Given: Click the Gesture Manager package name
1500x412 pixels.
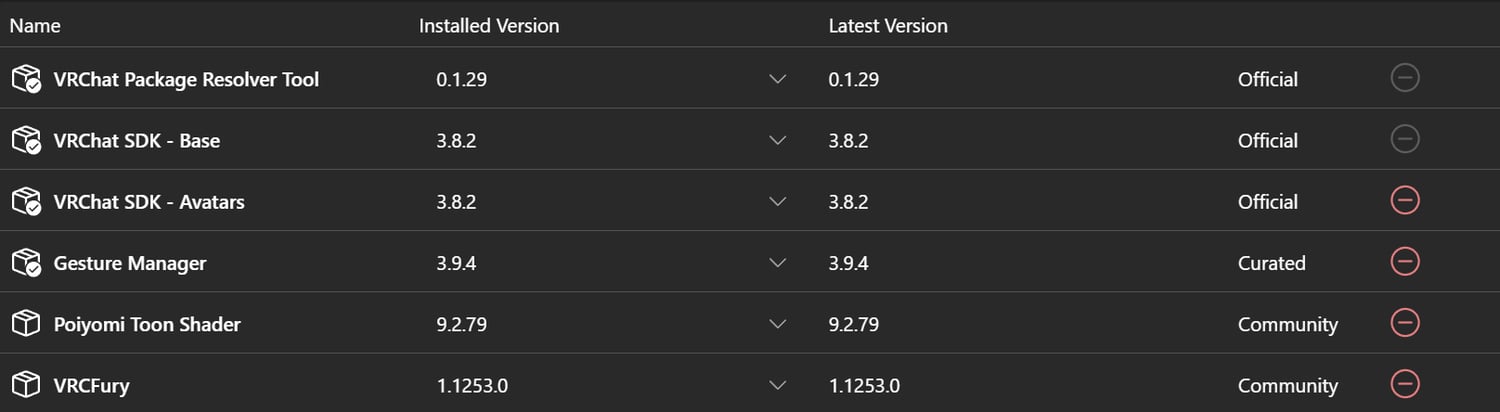Looking at the screenshot, I should [x=129, y=264].
